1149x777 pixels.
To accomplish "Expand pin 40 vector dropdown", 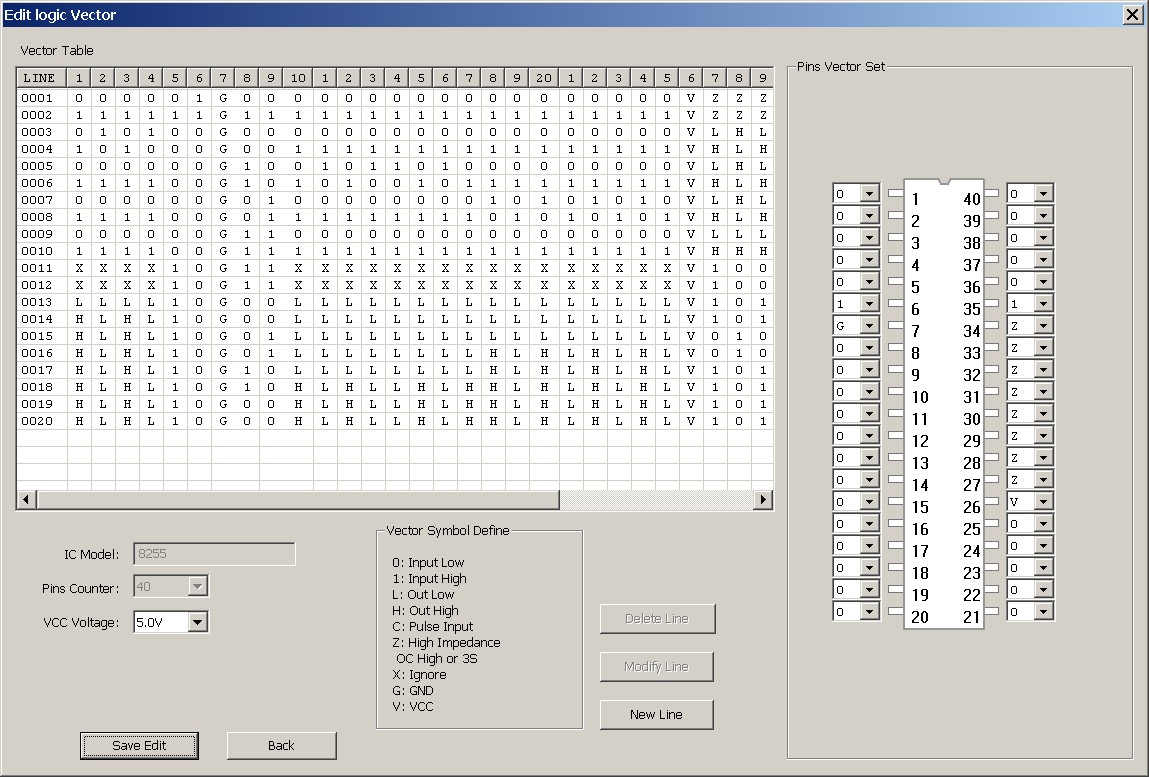I will tap(1043, 193).
